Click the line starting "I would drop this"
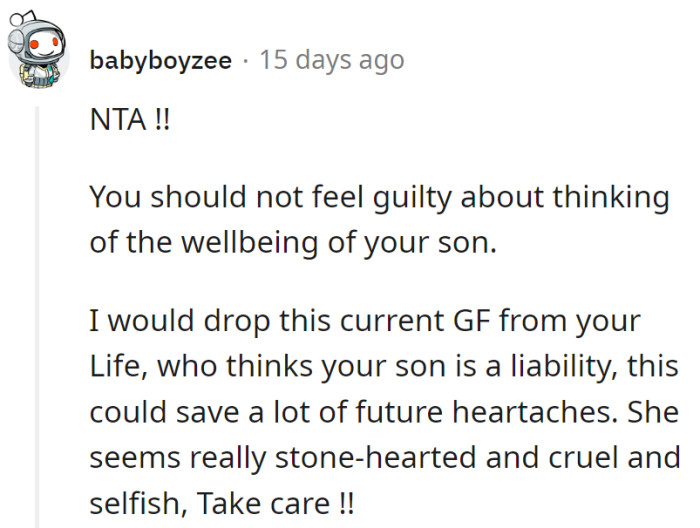The image size is (700, 528). pos(364,324)
